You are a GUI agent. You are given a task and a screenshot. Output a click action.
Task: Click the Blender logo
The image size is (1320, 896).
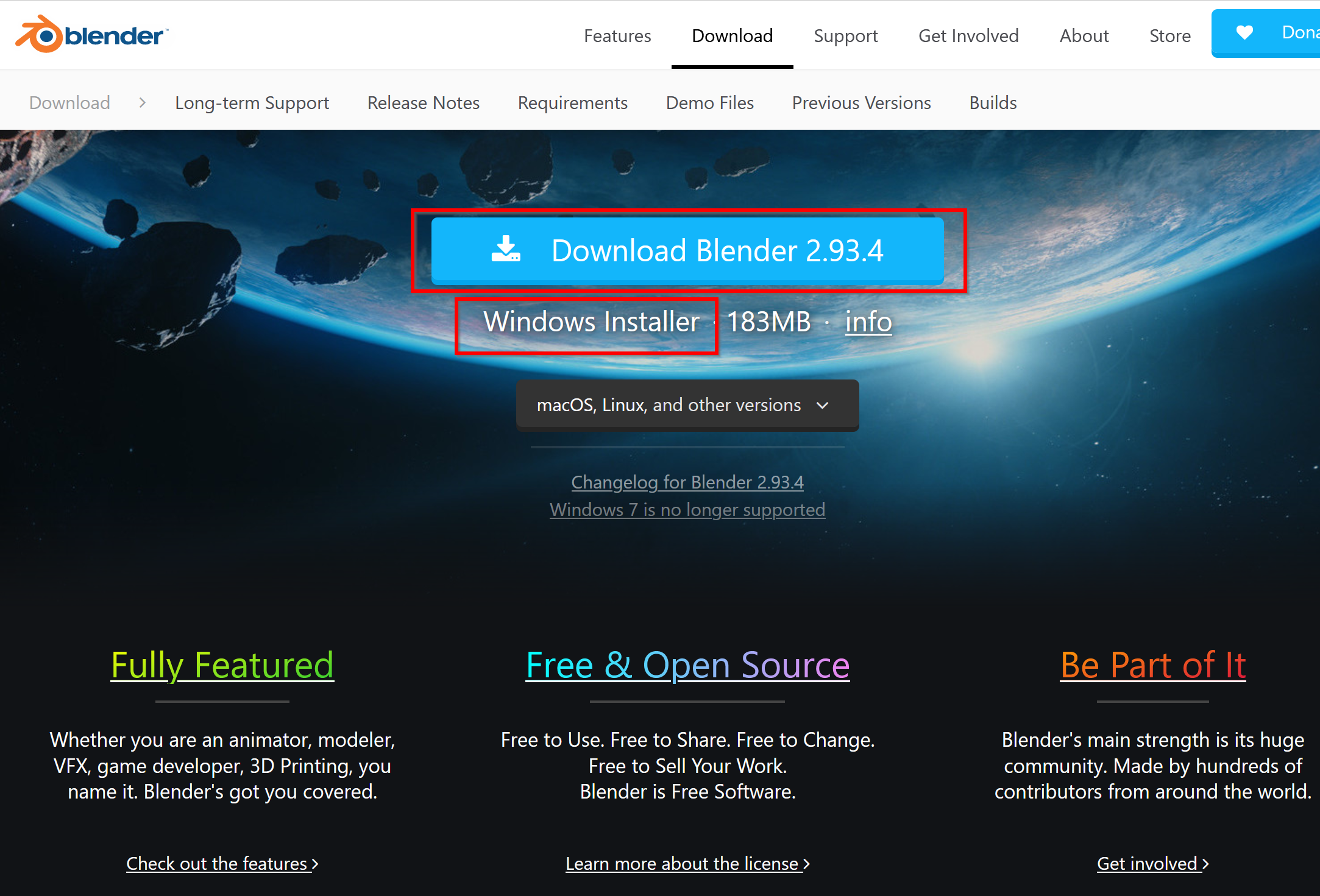(92, 35)
